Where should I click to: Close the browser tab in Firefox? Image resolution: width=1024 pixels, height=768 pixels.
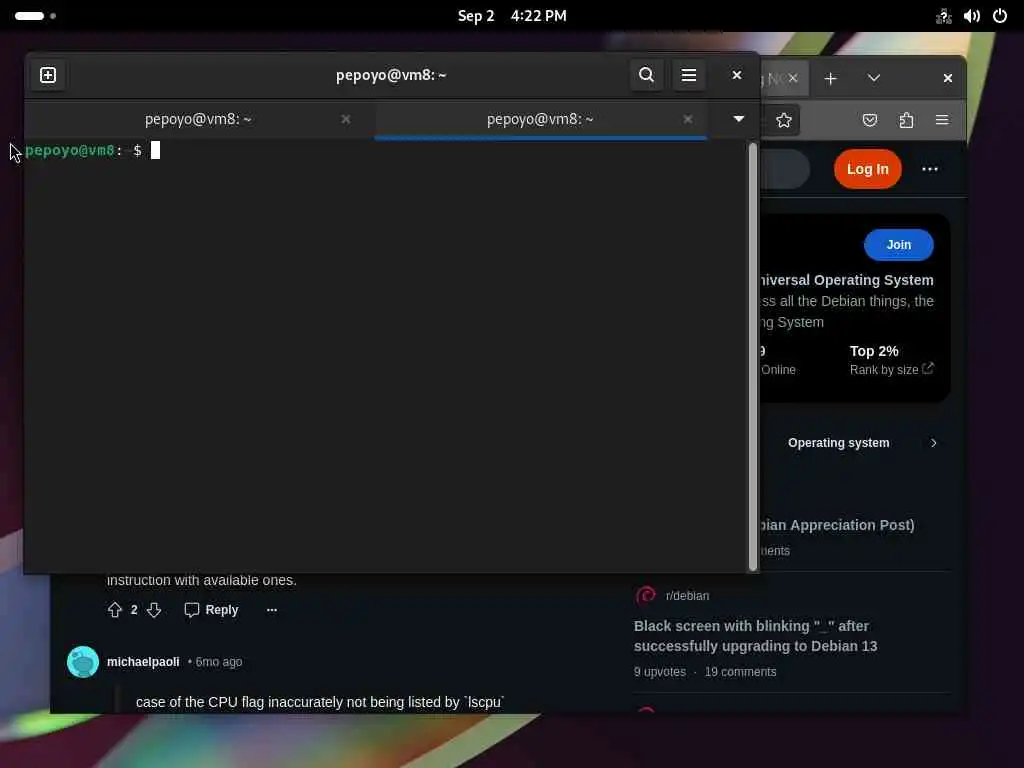pyautogui.click(x=793, y=78)
